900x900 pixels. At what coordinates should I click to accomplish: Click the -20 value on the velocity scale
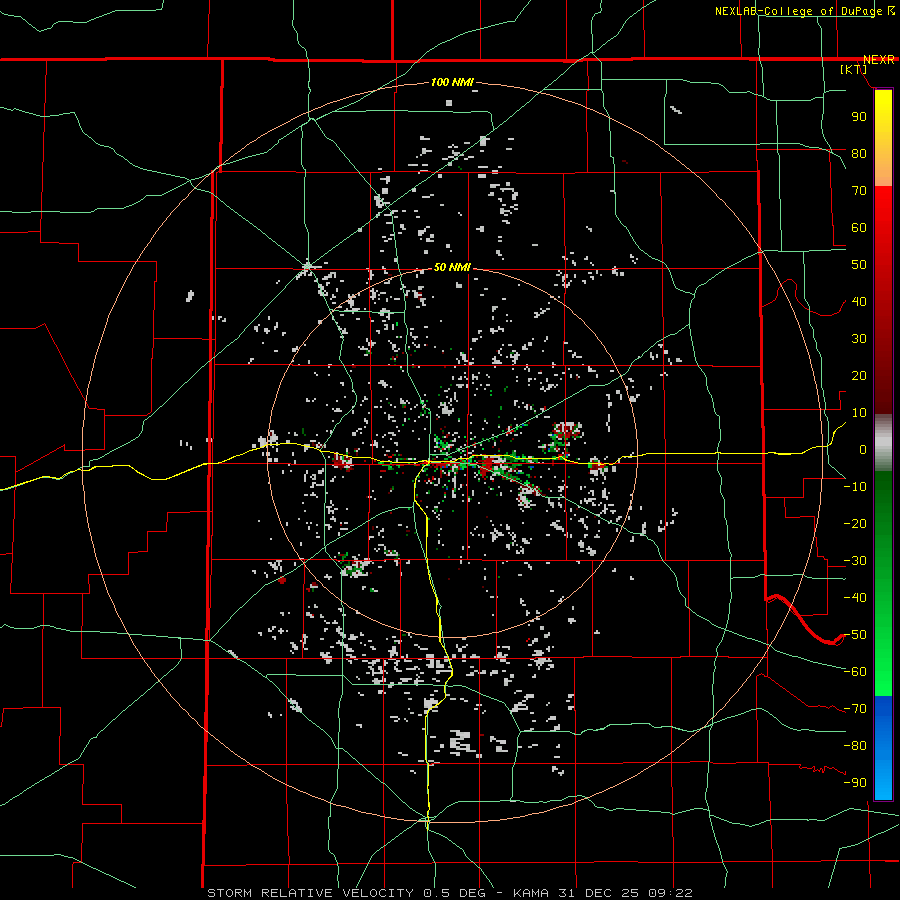(855, 523)
